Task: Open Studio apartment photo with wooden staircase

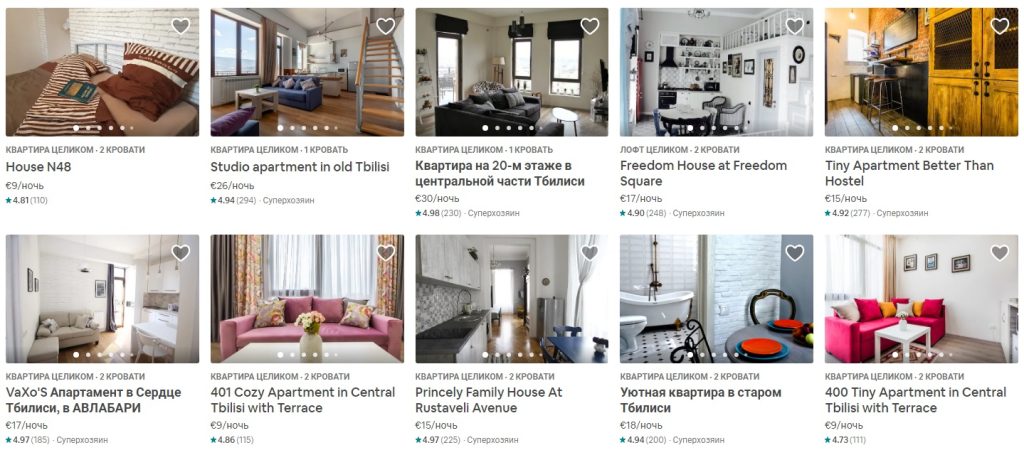Action: click(x=307, y=72)
